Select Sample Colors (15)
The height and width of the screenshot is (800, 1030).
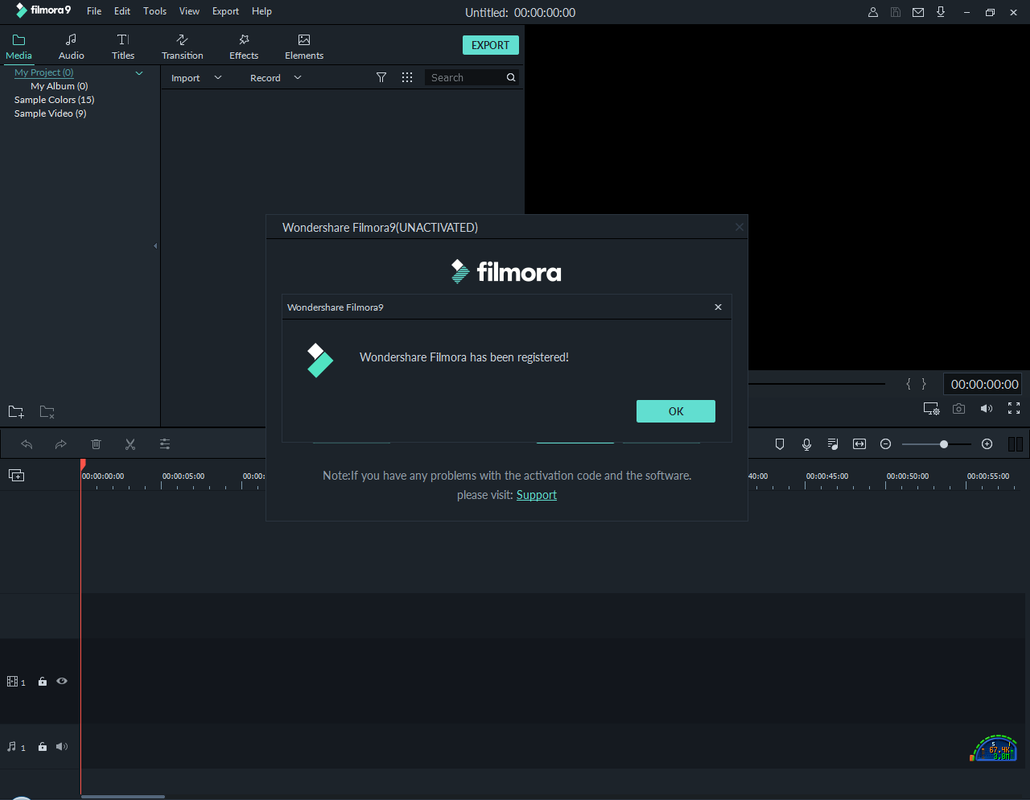[55, 100]
